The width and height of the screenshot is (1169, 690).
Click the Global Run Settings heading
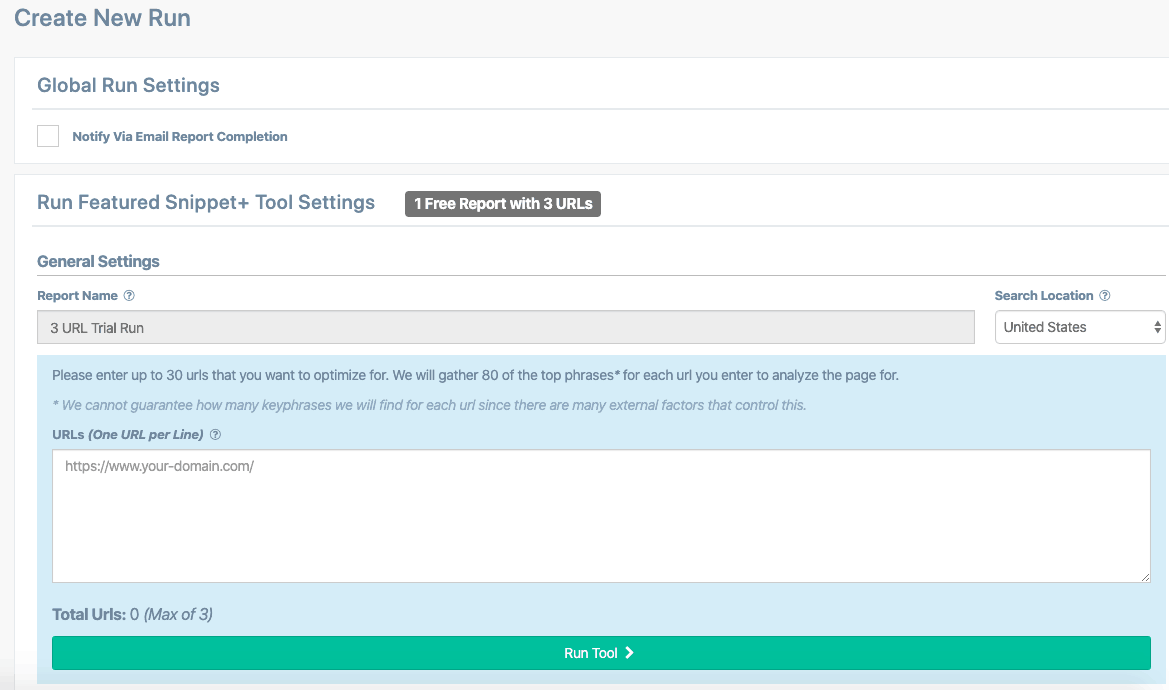click(x=128, y=85)
